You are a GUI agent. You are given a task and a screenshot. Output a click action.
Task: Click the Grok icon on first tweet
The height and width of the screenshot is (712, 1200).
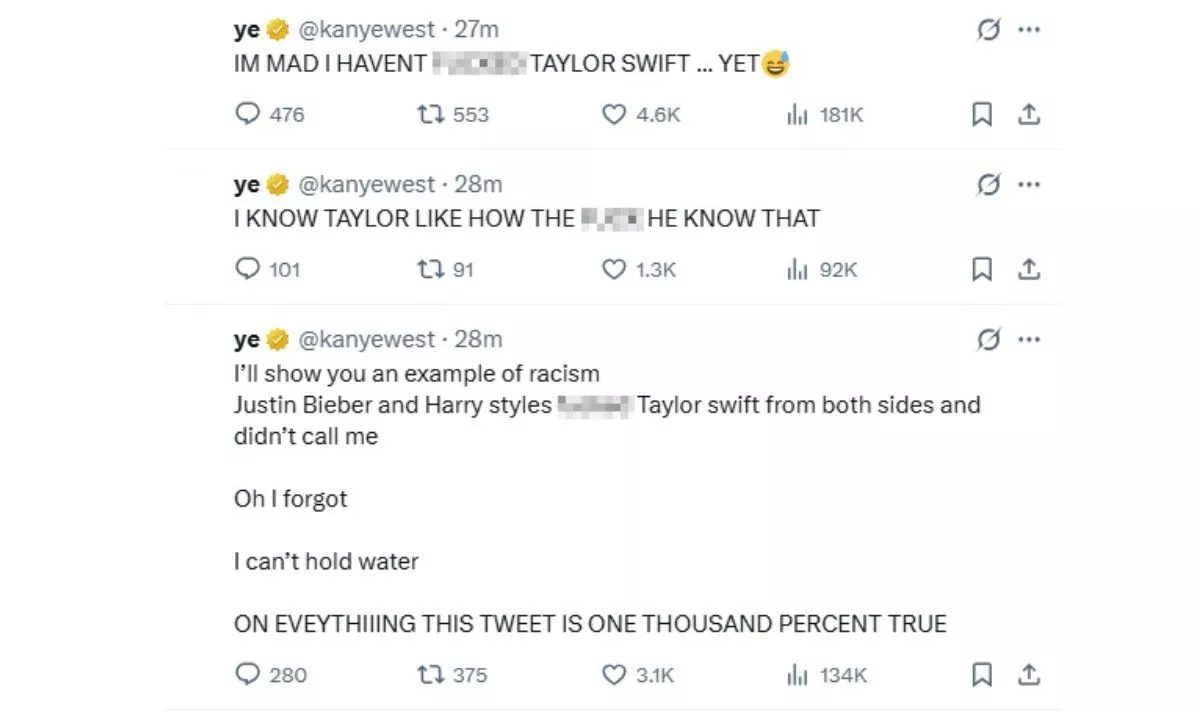[x=988, y=30]
